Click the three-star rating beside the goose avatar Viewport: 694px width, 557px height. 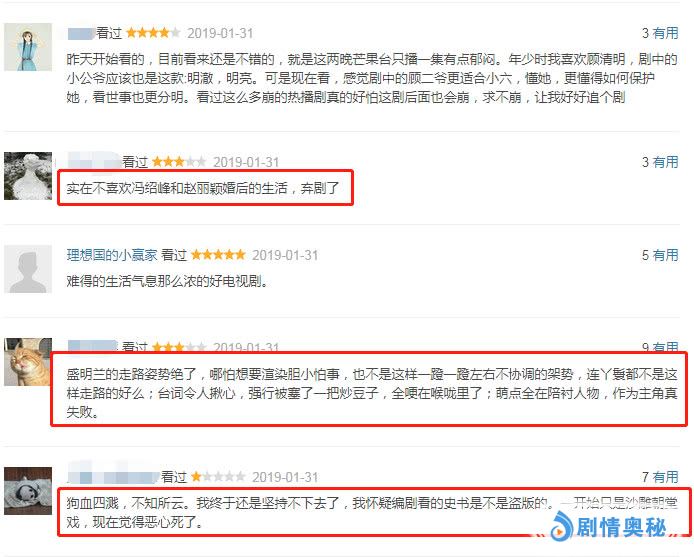click(179, 162)
